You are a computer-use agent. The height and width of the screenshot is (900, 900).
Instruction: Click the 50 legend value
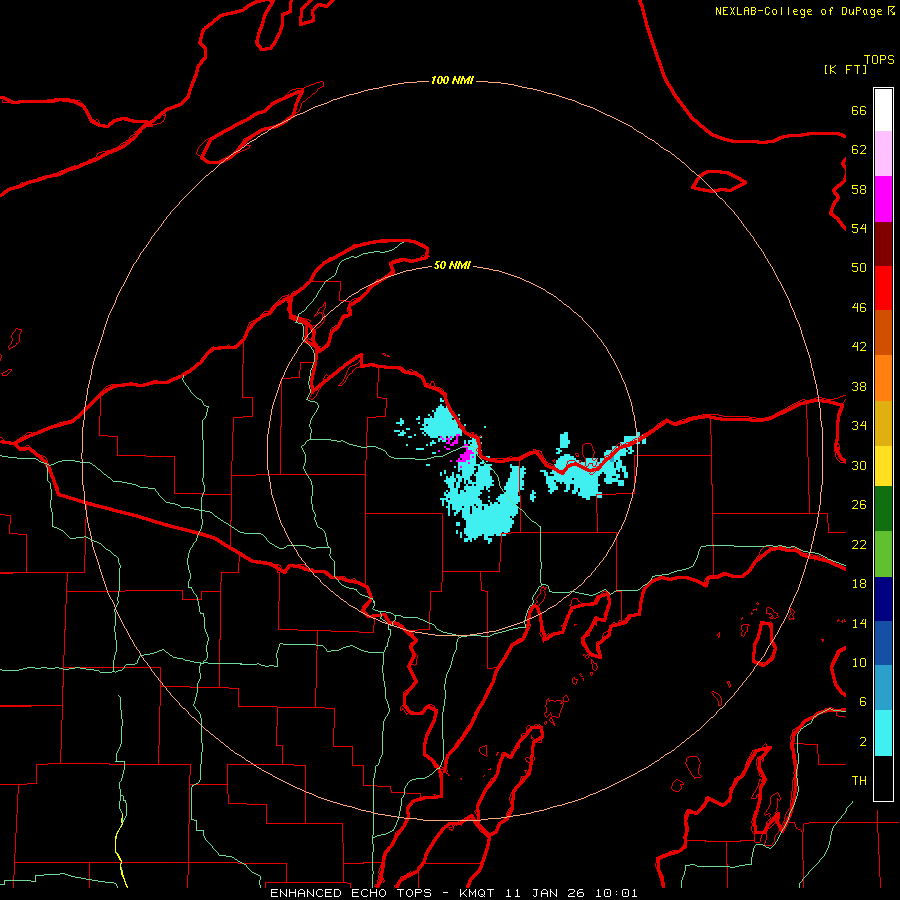[859, 268]
